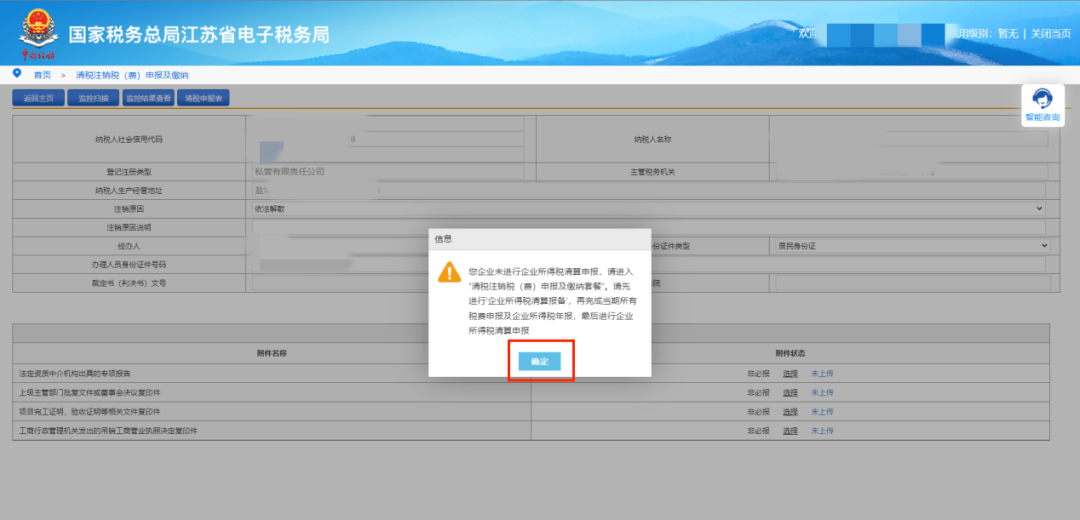Click 选择 for 项目完工证明、验收证明等相关文件复印件
1080x520 pixels.
790,412
